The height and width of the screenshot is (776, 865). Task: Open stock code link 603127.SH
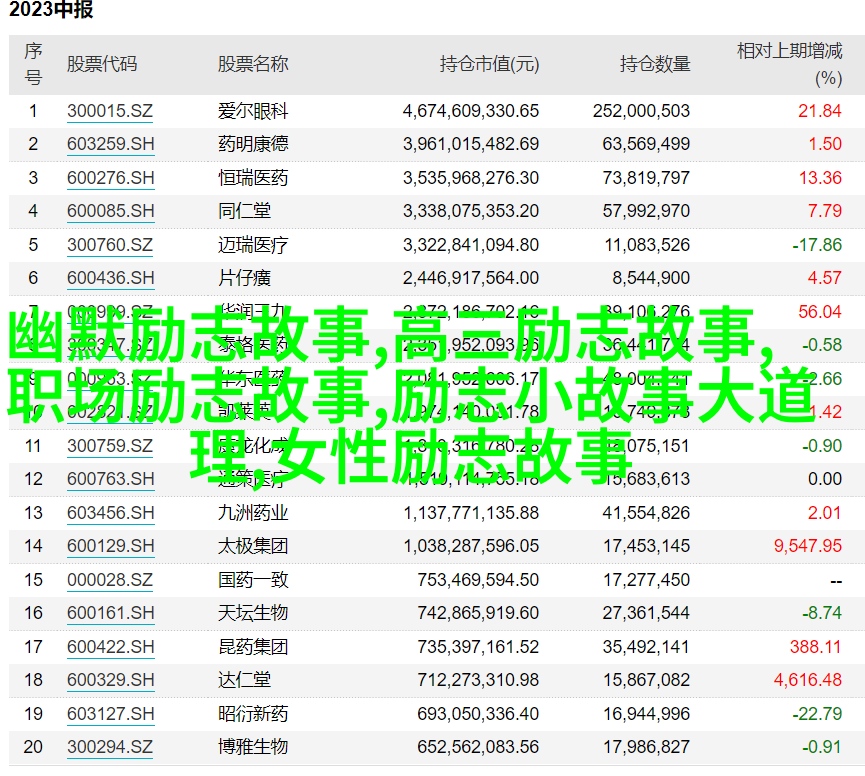point(110,714)
